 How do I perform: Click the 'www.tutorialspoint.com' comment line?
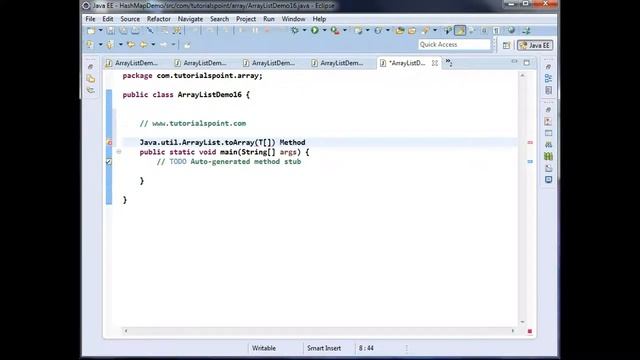pos(193,123)
